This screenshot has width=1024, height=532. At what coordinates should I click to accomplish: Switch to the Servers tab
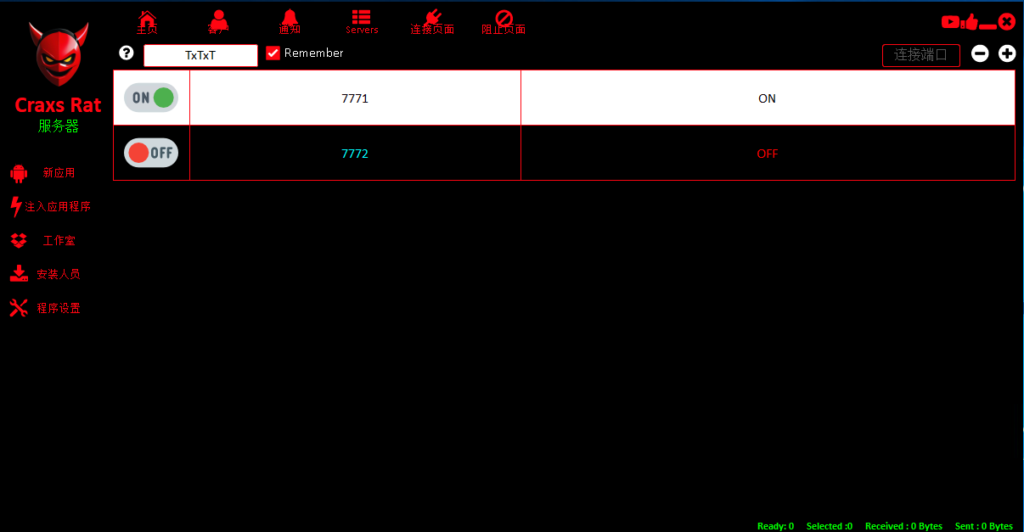click(361, 21)
